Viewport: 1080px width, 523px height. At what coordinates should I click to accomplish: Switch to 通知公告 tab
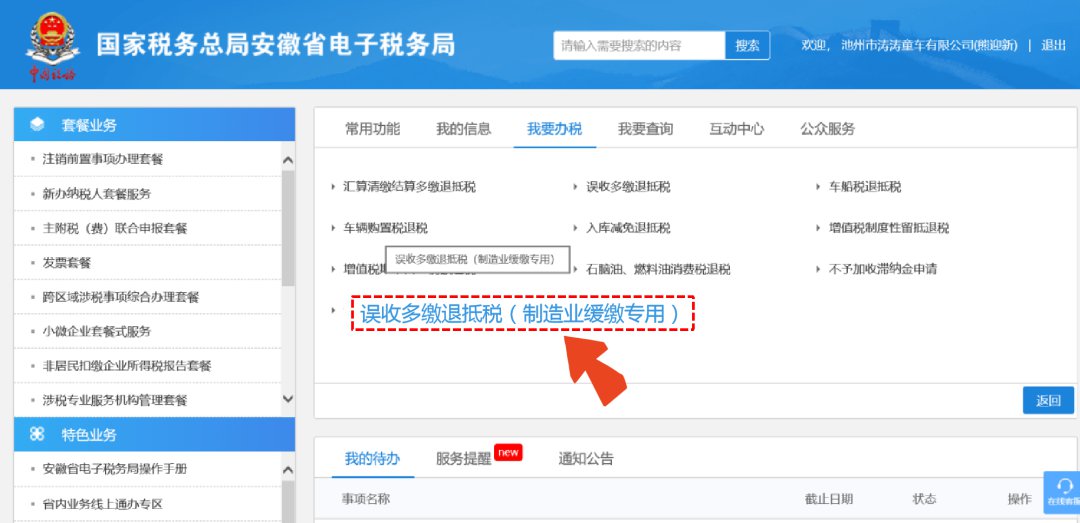coord(586,459)
